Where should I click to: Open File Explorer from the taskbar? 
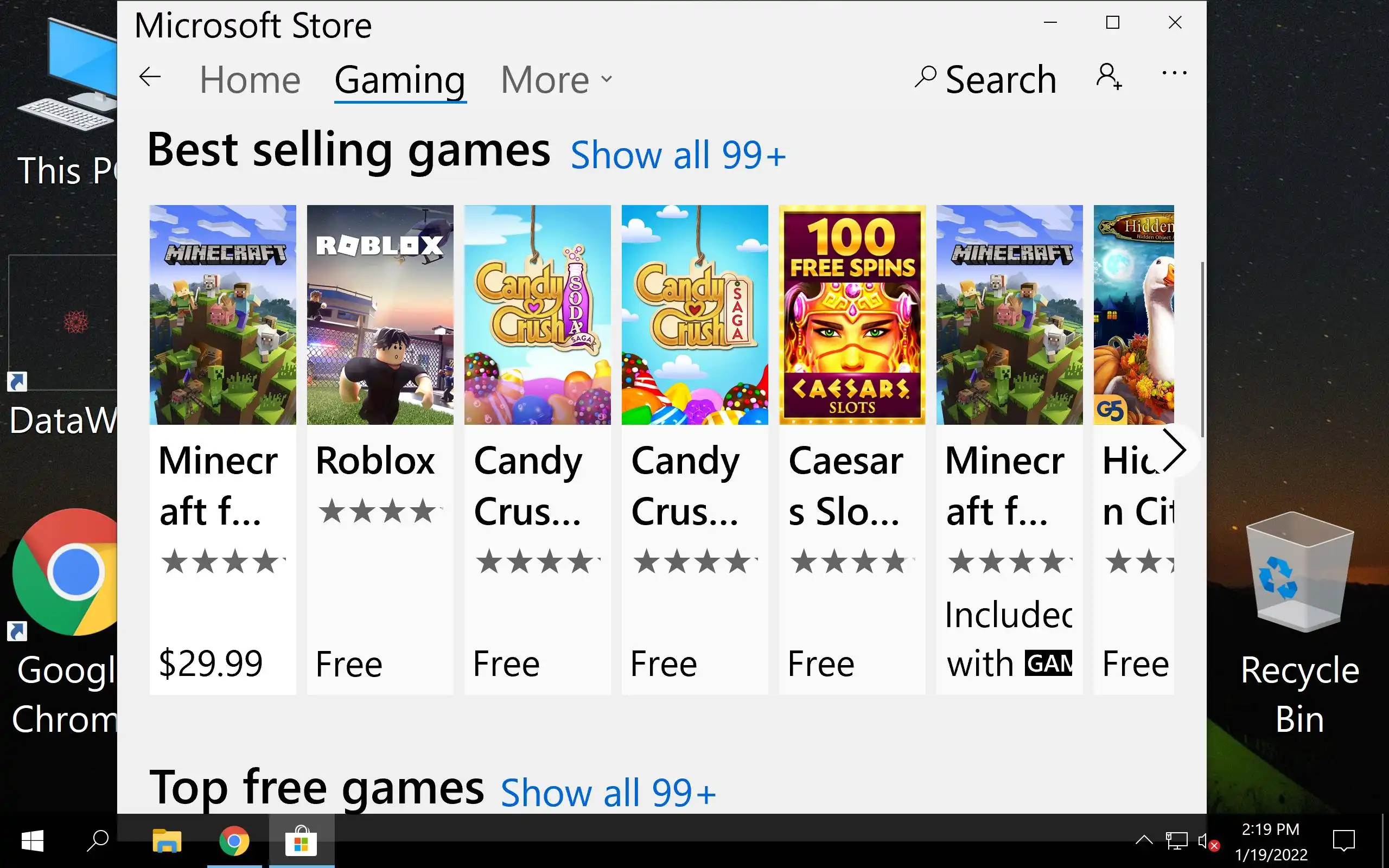167,841
